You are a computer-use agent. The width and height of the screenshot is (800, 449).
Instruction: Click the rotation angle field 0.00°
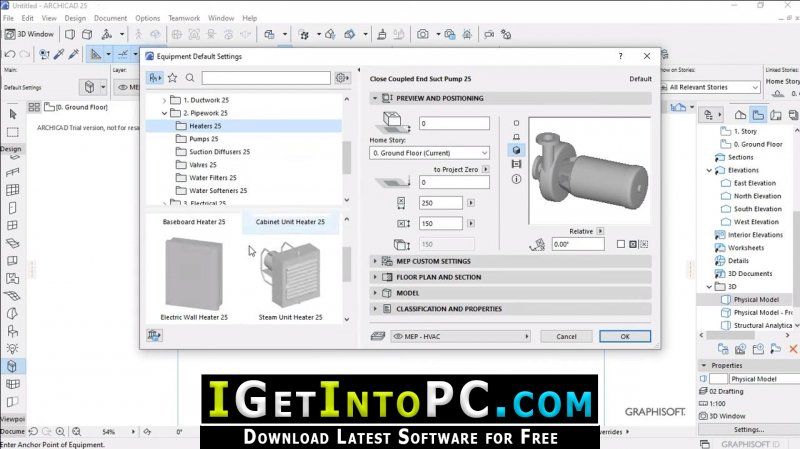click(578, 244)
